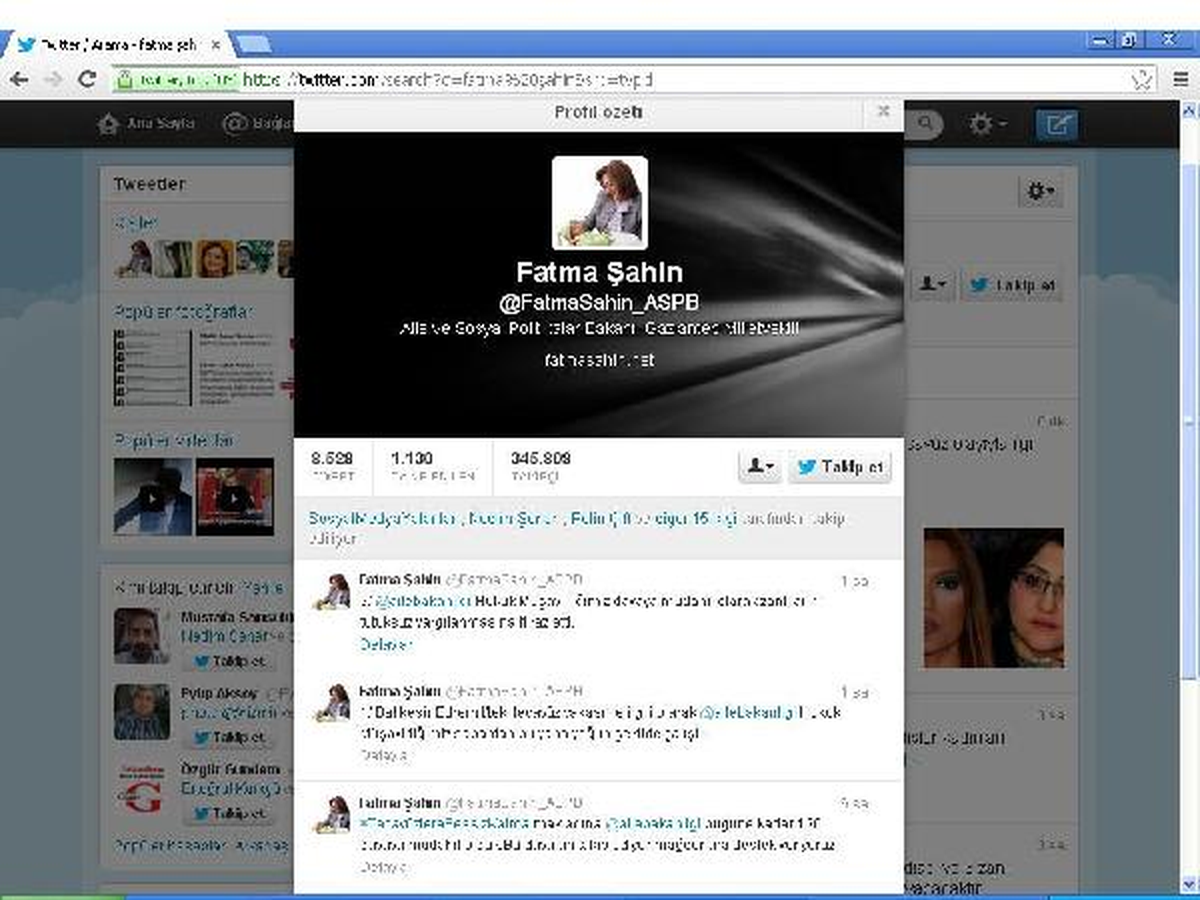Open the fatmasahin.net website link
The height and width of the screenshot is (900, 1200).
coord(600,360)
